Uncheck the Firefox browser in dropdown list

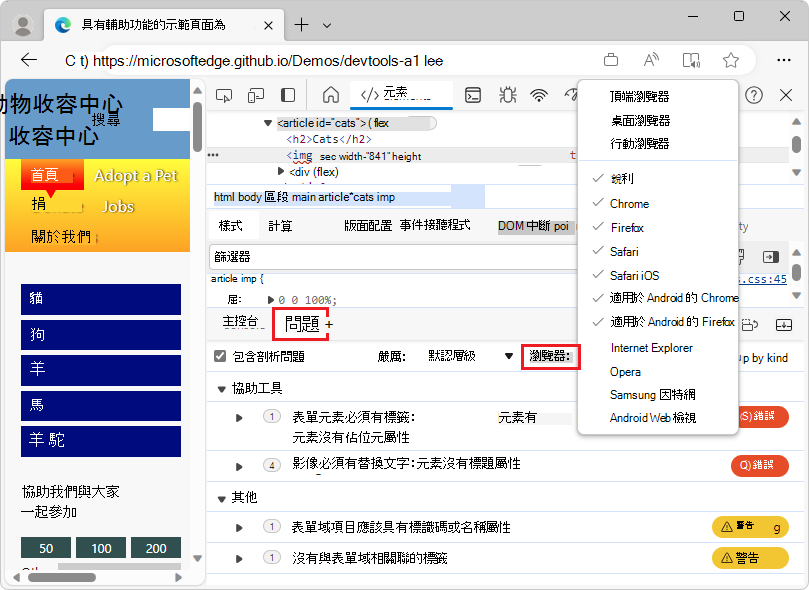pyautogui.click(x=627, y=227)
